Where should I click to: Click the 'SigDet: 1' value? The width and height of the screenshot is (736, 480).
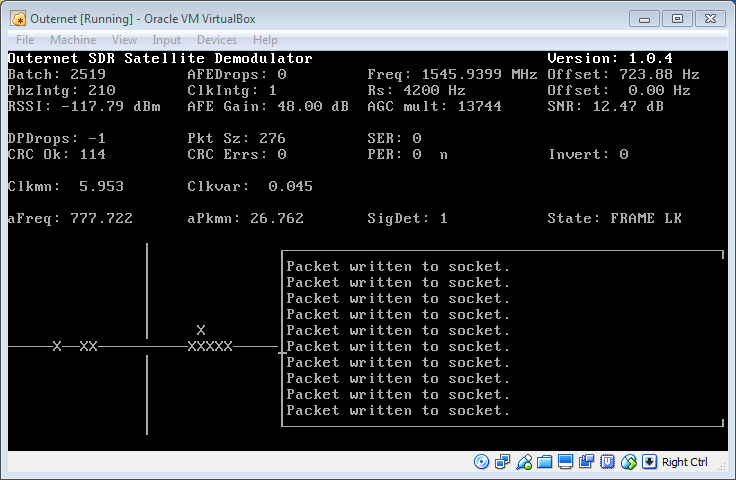click(407, 218)
